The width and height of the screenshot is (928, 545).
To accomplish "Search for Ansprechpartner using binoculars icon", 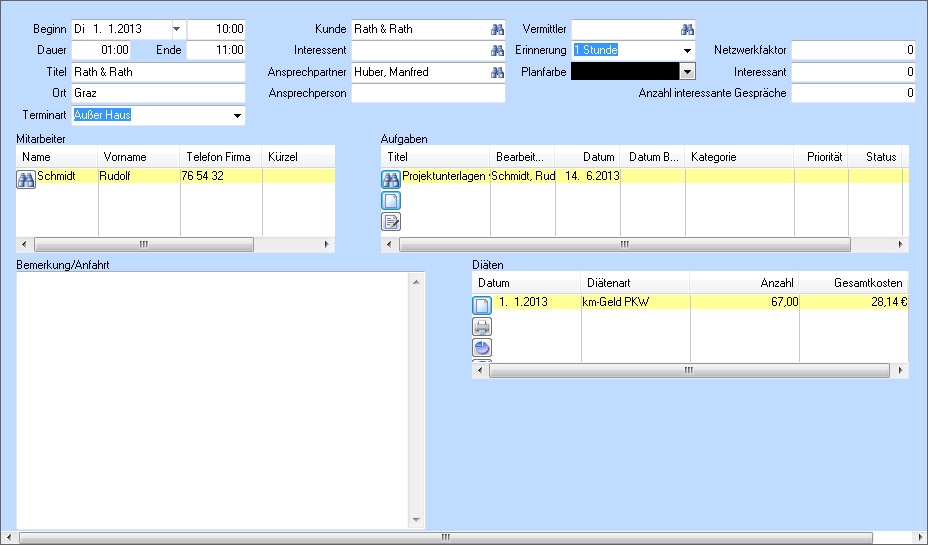I will pos(496,73).
